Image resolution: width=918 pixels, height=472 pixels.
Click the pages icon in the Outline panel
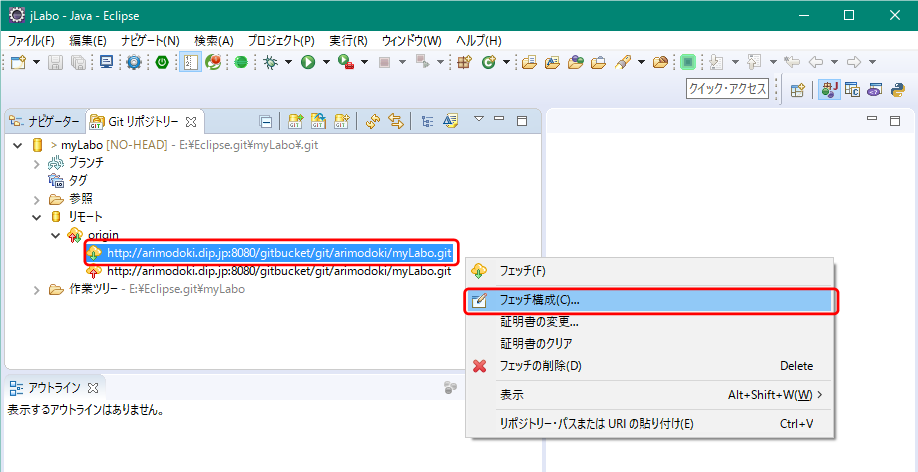pos(450,387)
